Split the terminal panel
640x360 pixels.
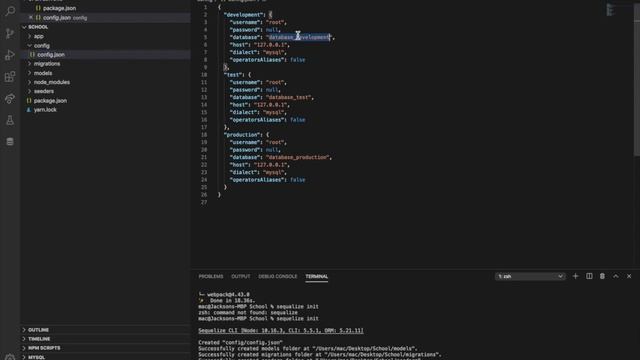(x=589, y=276)
